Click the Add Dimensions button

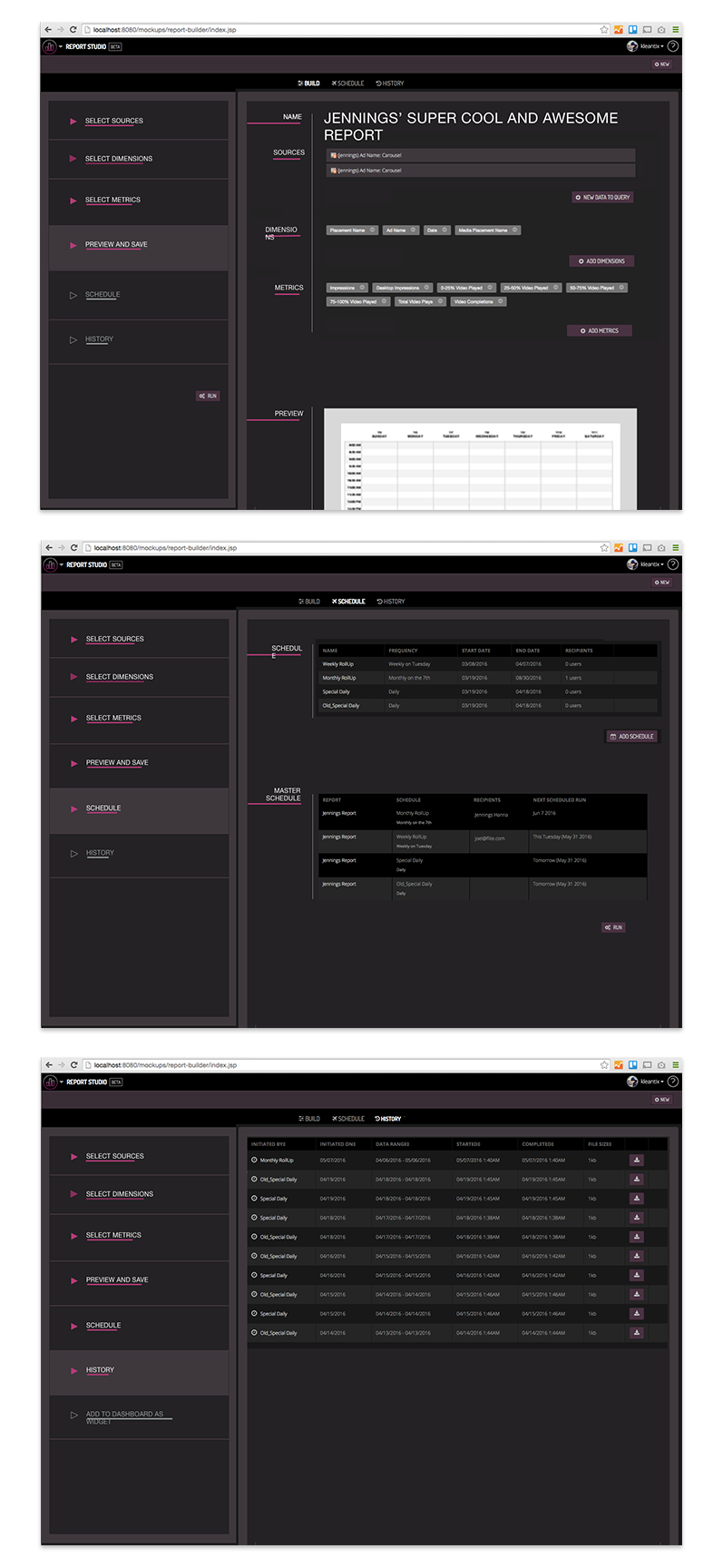(x=601, y=261)
